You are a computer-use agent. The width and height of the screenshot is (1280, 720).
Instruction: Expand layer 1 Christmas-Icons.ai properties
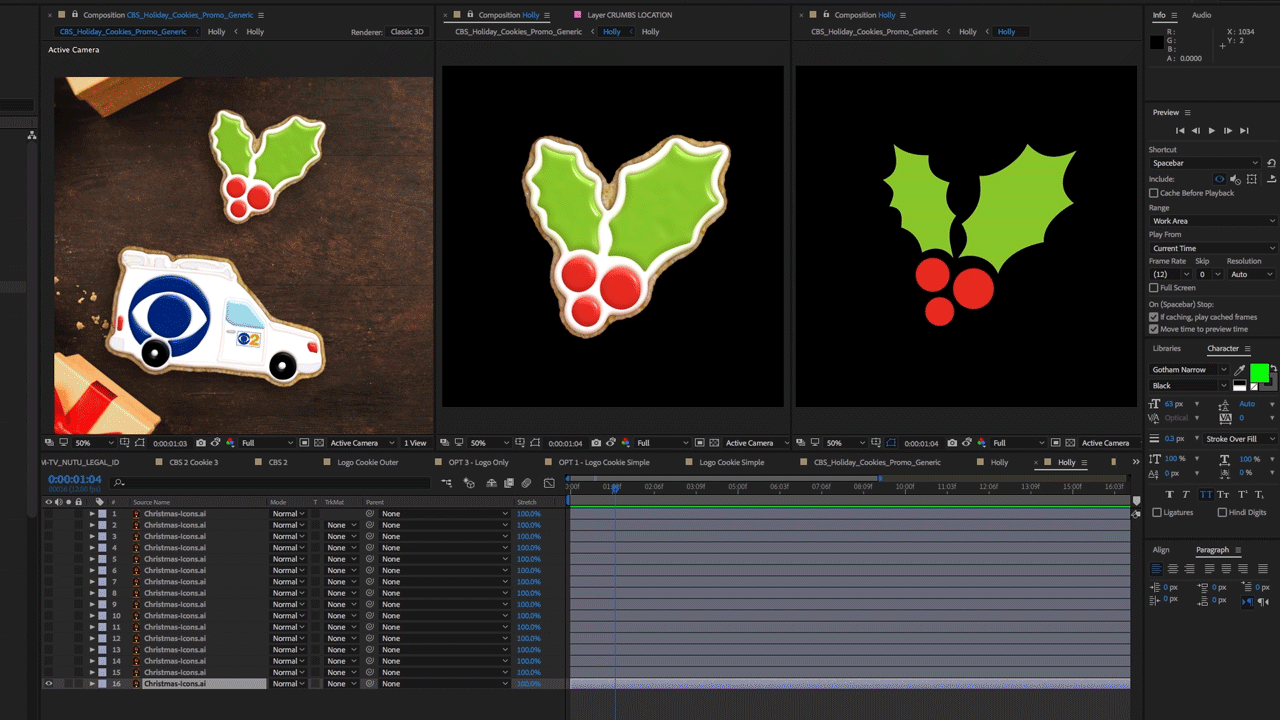coord(92,514)
